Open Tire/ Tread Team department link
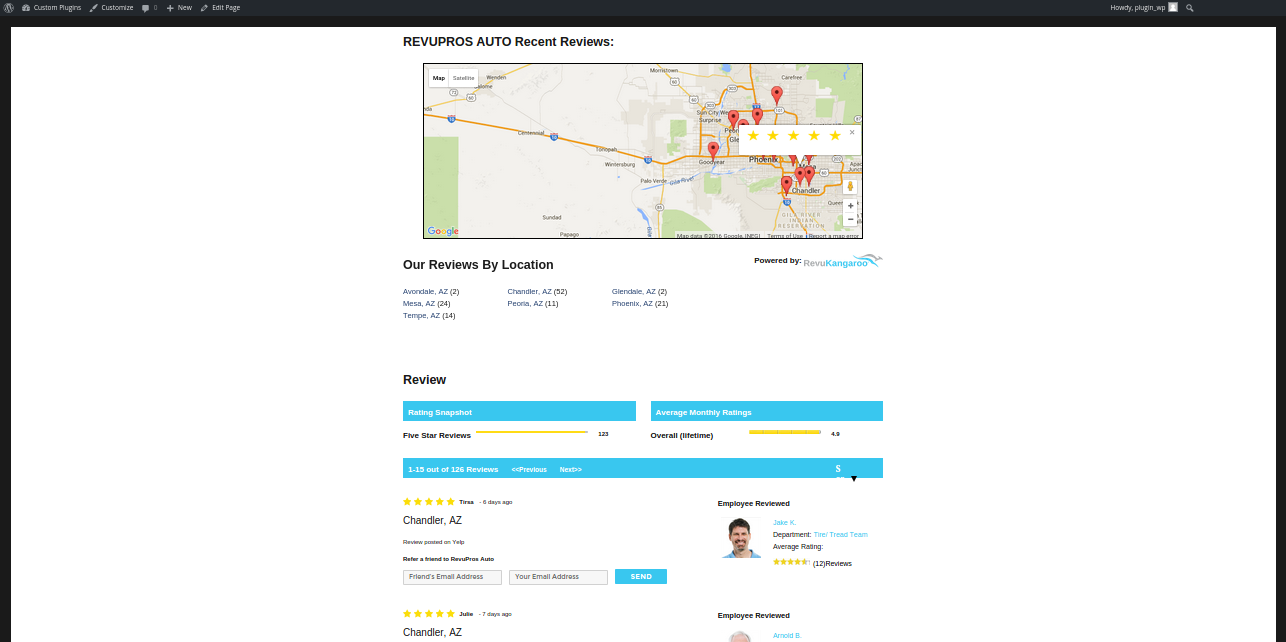The width and height of the screenshot is (1286, 642). pyautogui.click(x=841, y=535)
